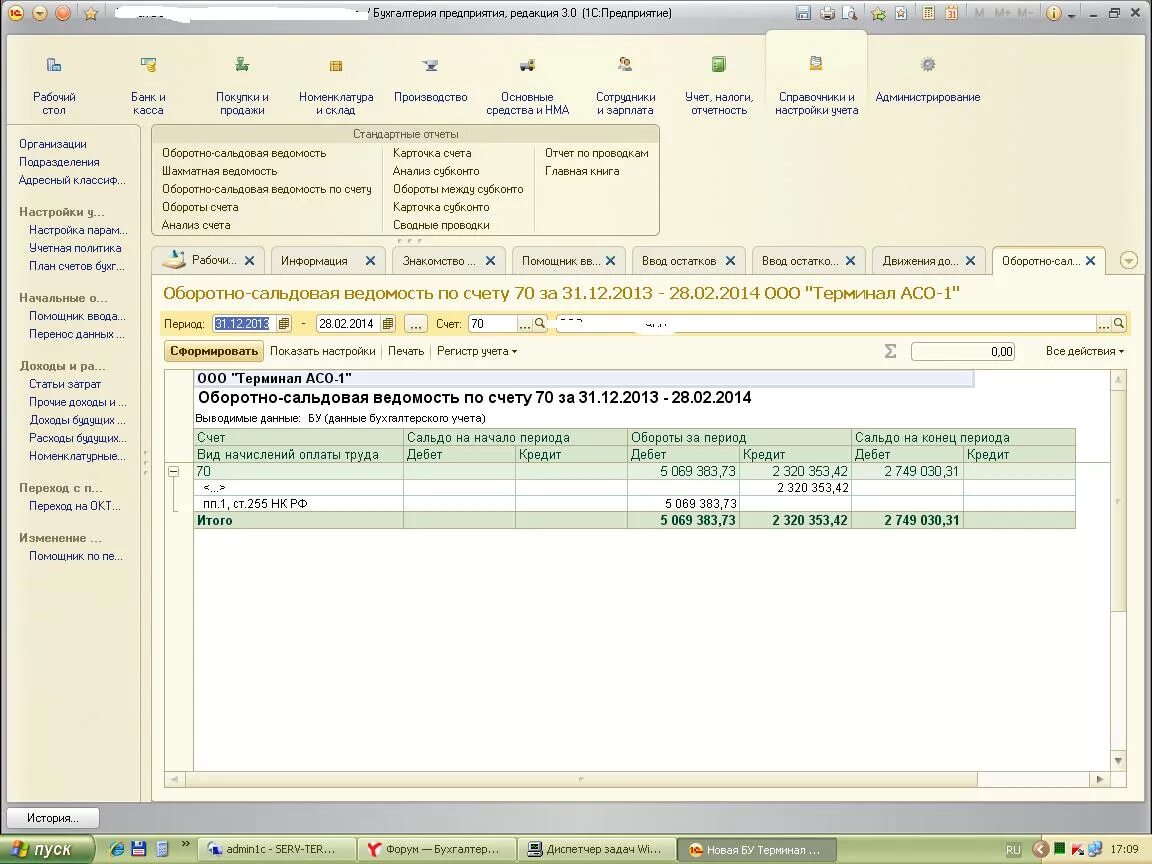1152x864 pixels.
Task: Click the report vertical scrollbar down arrow
Action: 1118,761
